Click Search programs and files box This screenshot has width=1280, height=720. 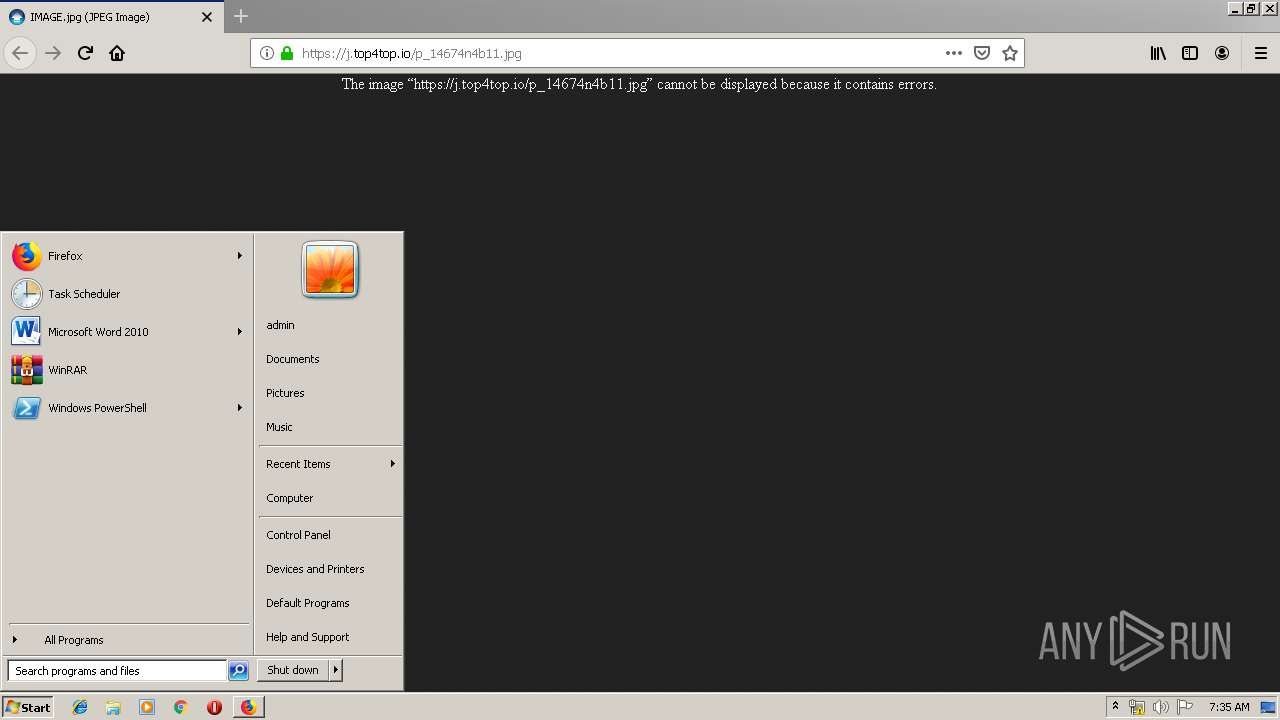[117, 671]
